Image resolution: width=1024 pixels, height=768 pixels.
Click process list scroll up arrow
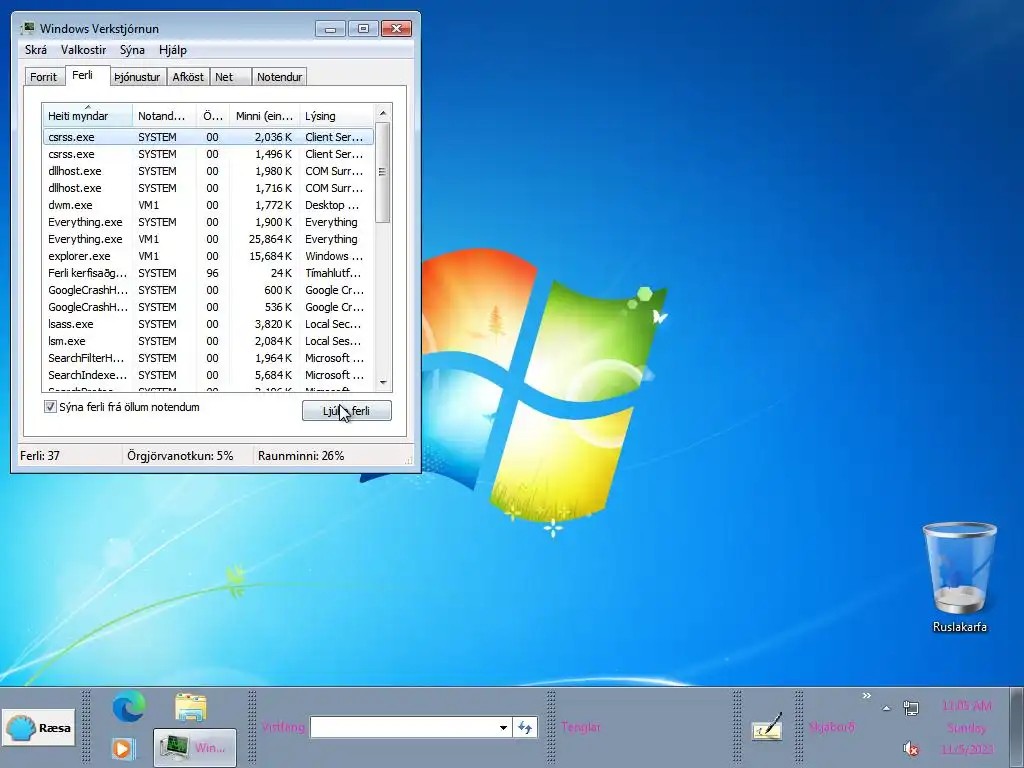click(383, 113)
